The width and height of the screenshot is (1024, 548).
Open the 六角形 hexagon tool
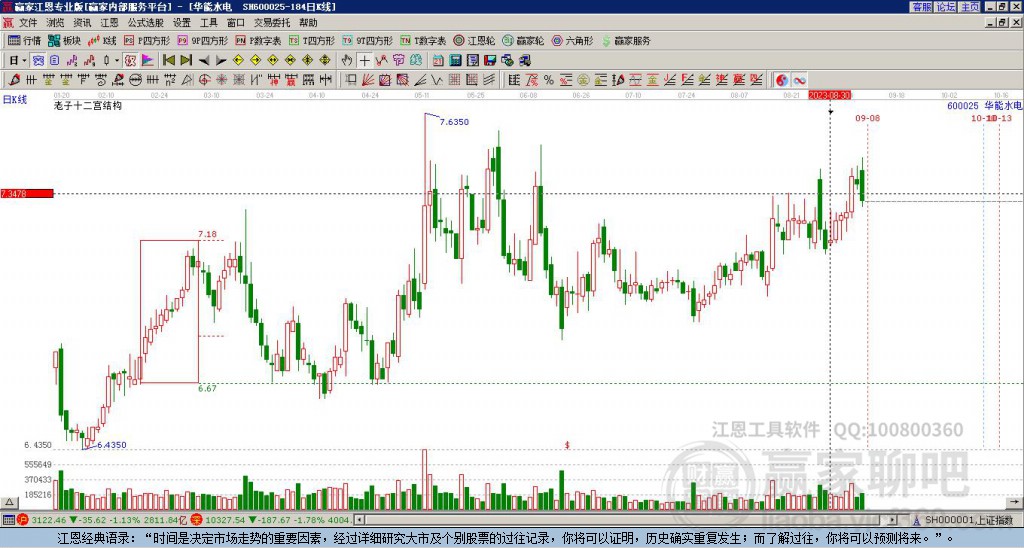click(x=572, y=40)
